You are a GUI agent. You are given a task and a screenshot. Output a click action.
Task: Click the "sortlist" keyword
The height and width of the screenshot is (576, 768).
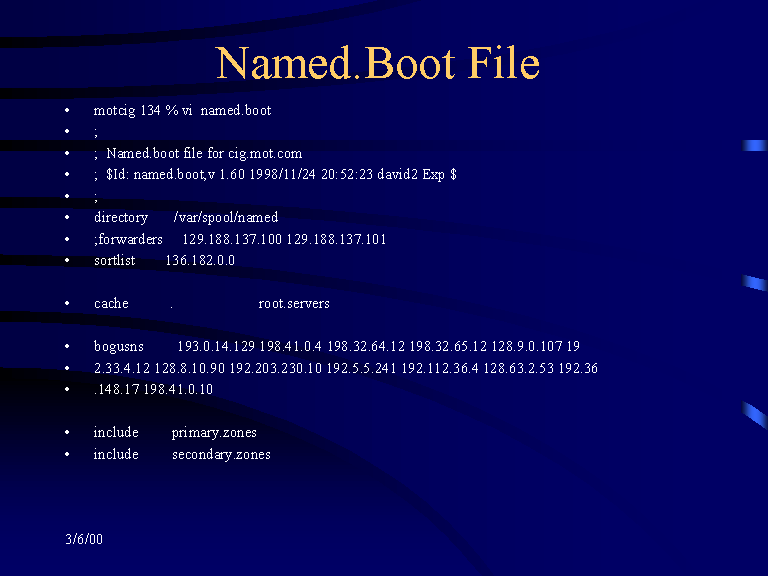[114, 260]
